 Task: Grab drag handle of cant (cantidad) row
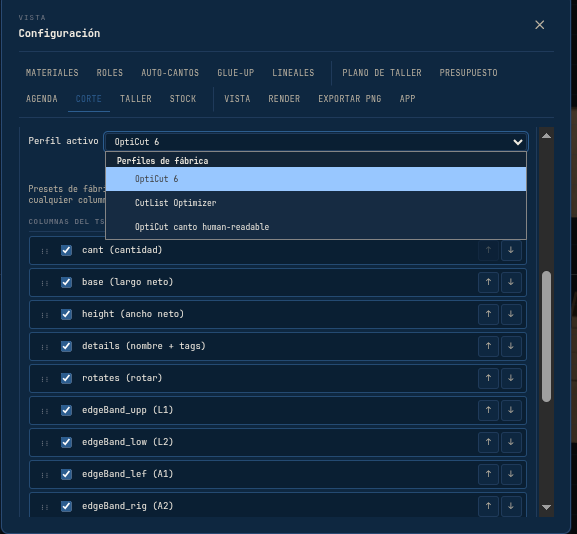click(45, 251)
